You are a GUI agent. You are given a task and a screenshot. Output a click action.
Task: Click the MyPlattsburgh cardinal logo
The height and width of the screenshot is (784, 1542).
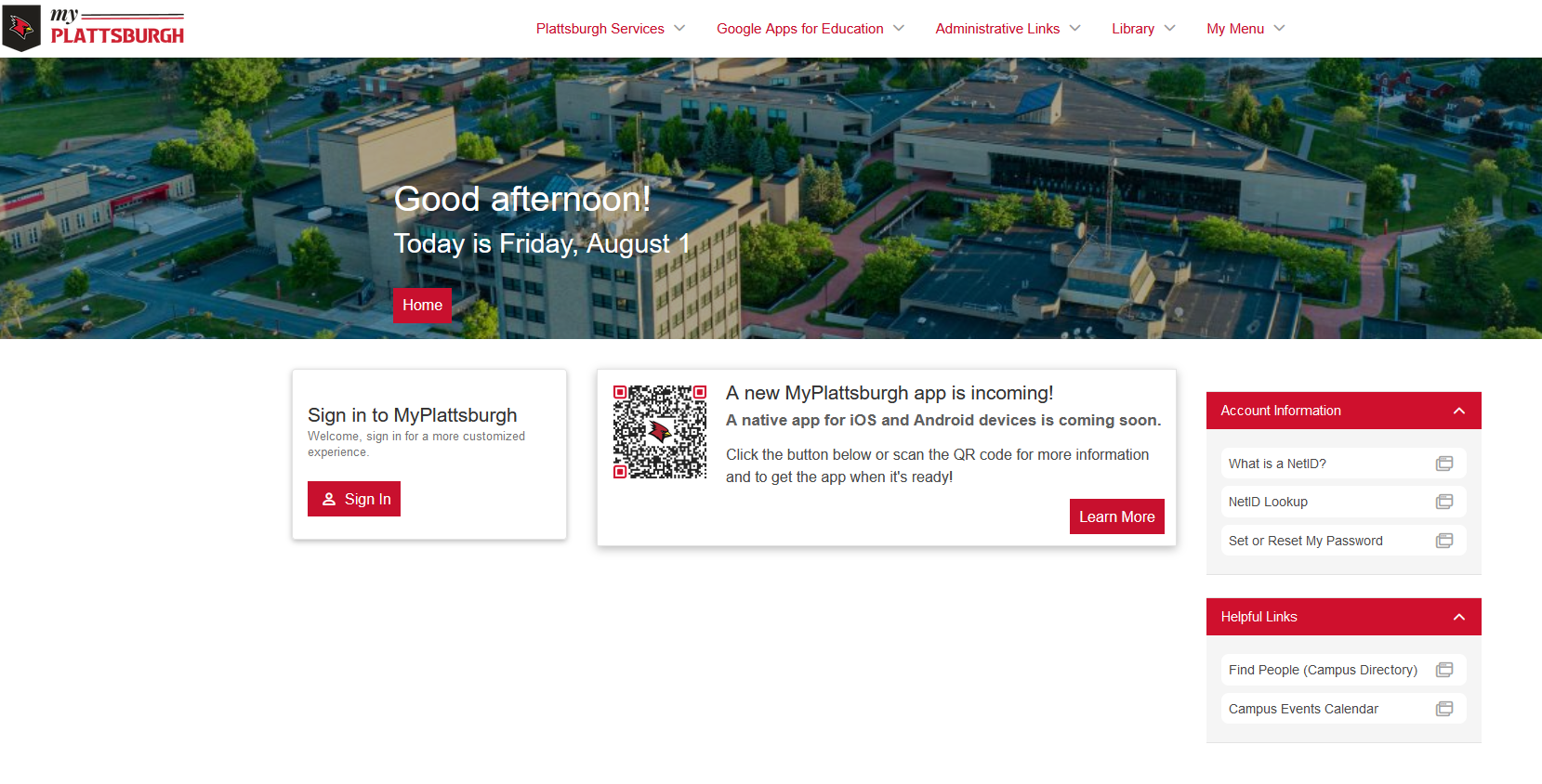[21, 28]
